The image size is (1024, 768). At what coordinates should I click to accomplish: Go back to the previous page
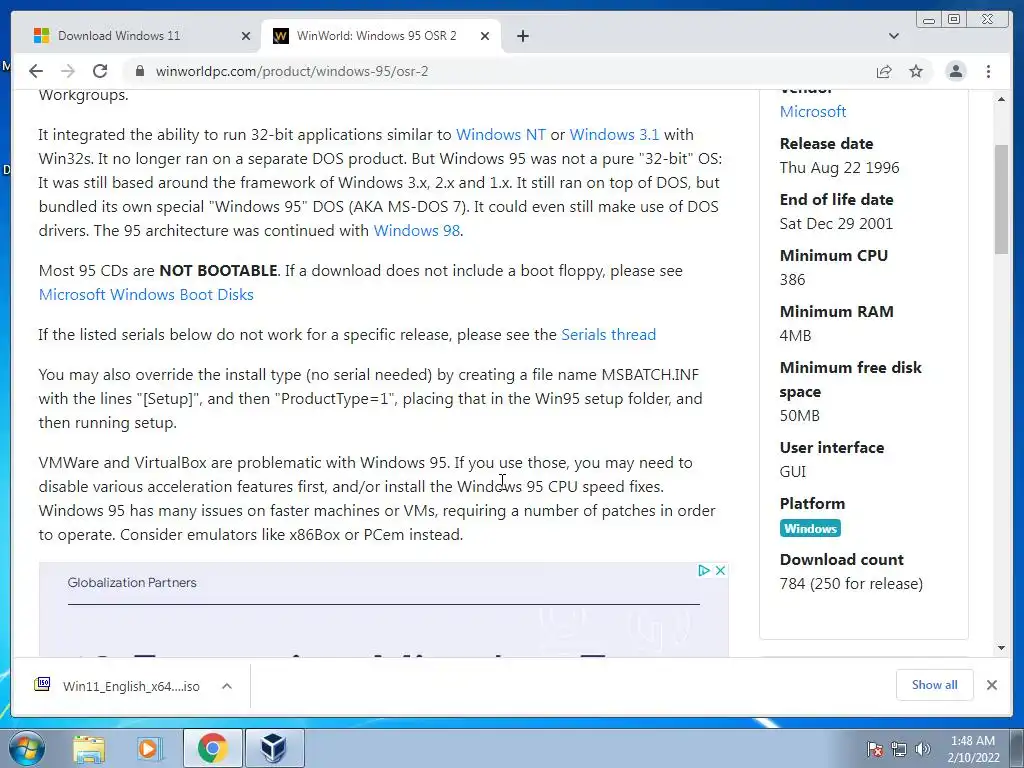tap(36, 71)
